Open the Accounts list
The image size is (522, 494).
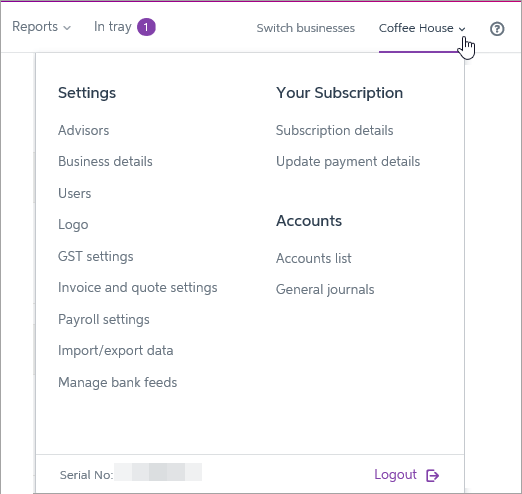pos(314,258)
